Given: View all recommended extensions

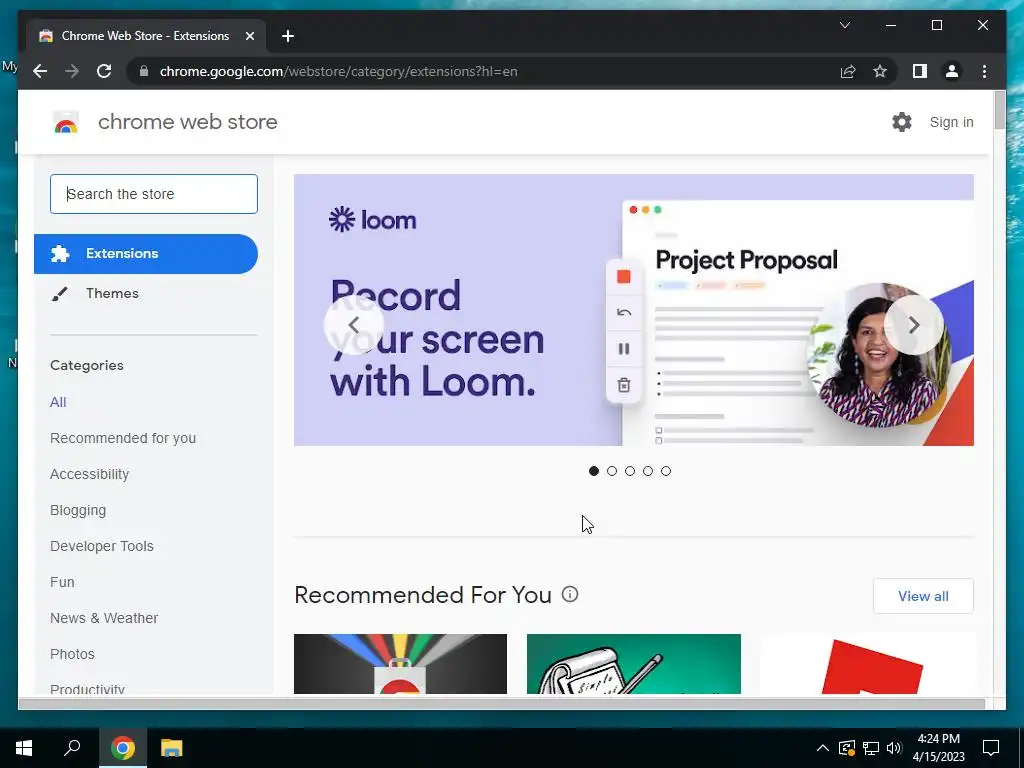Looking at the screenshot, I should point(923,596).
